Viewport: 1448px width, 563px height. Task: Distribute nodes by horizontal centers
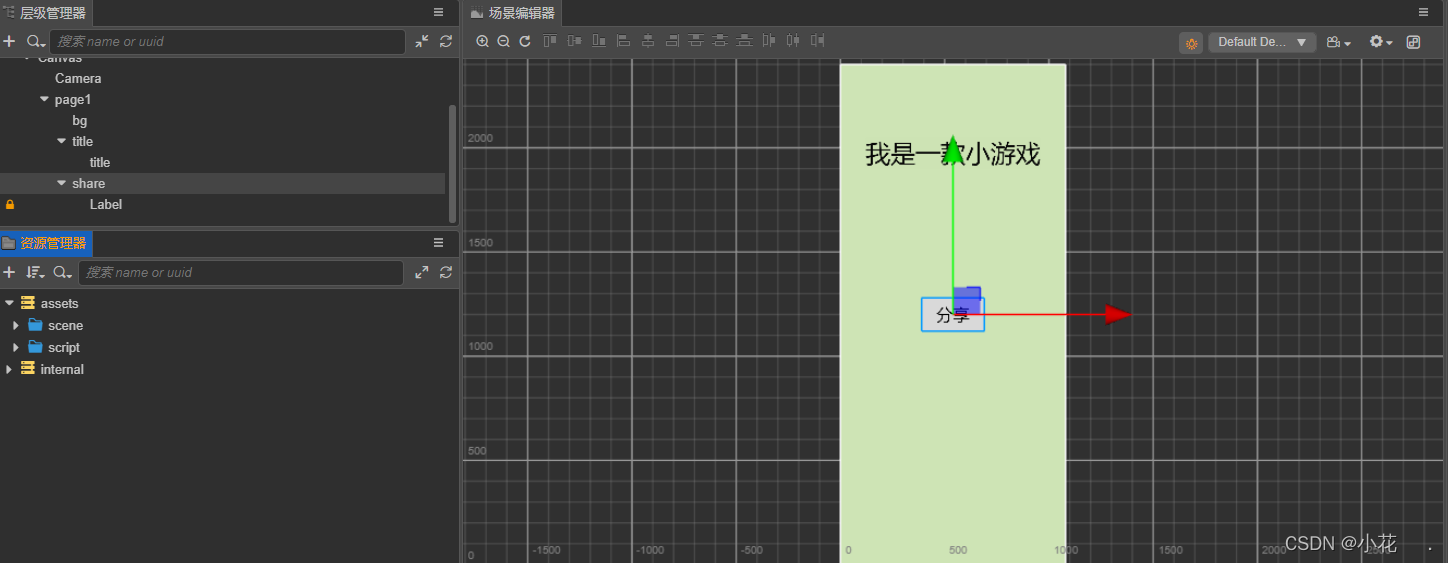coord(793,41)
